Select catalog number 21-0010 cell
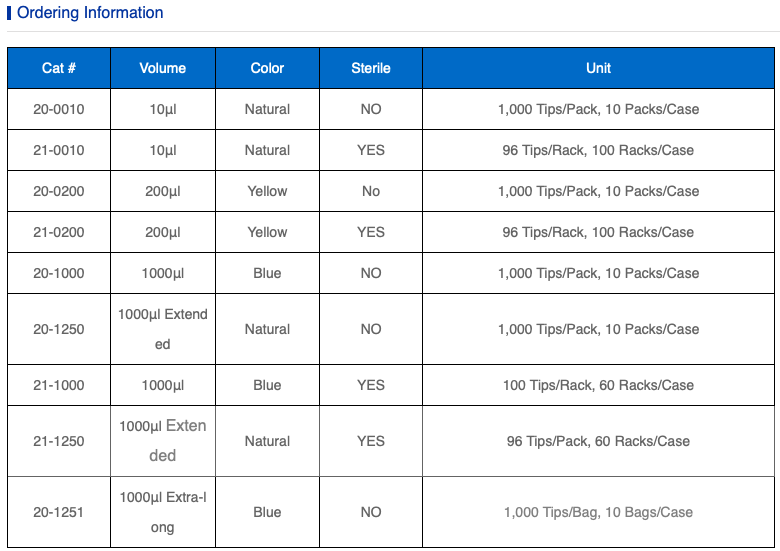Screen dimensions: 780x551 tap(59, 150)
